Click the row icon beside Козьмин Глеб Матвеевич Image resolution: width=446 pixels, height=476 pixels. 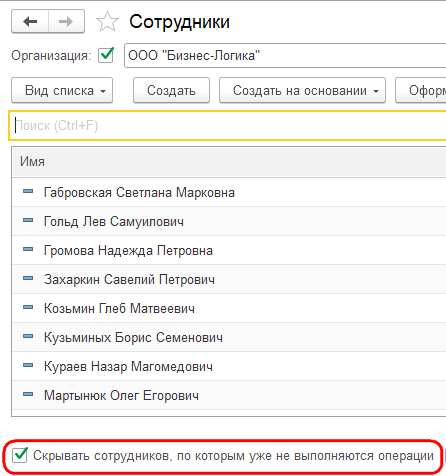click(x=28, y=307)
